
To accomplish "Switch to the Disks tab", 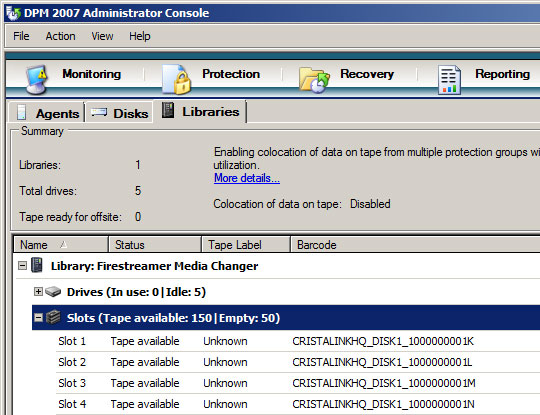I will coord(120,113).
